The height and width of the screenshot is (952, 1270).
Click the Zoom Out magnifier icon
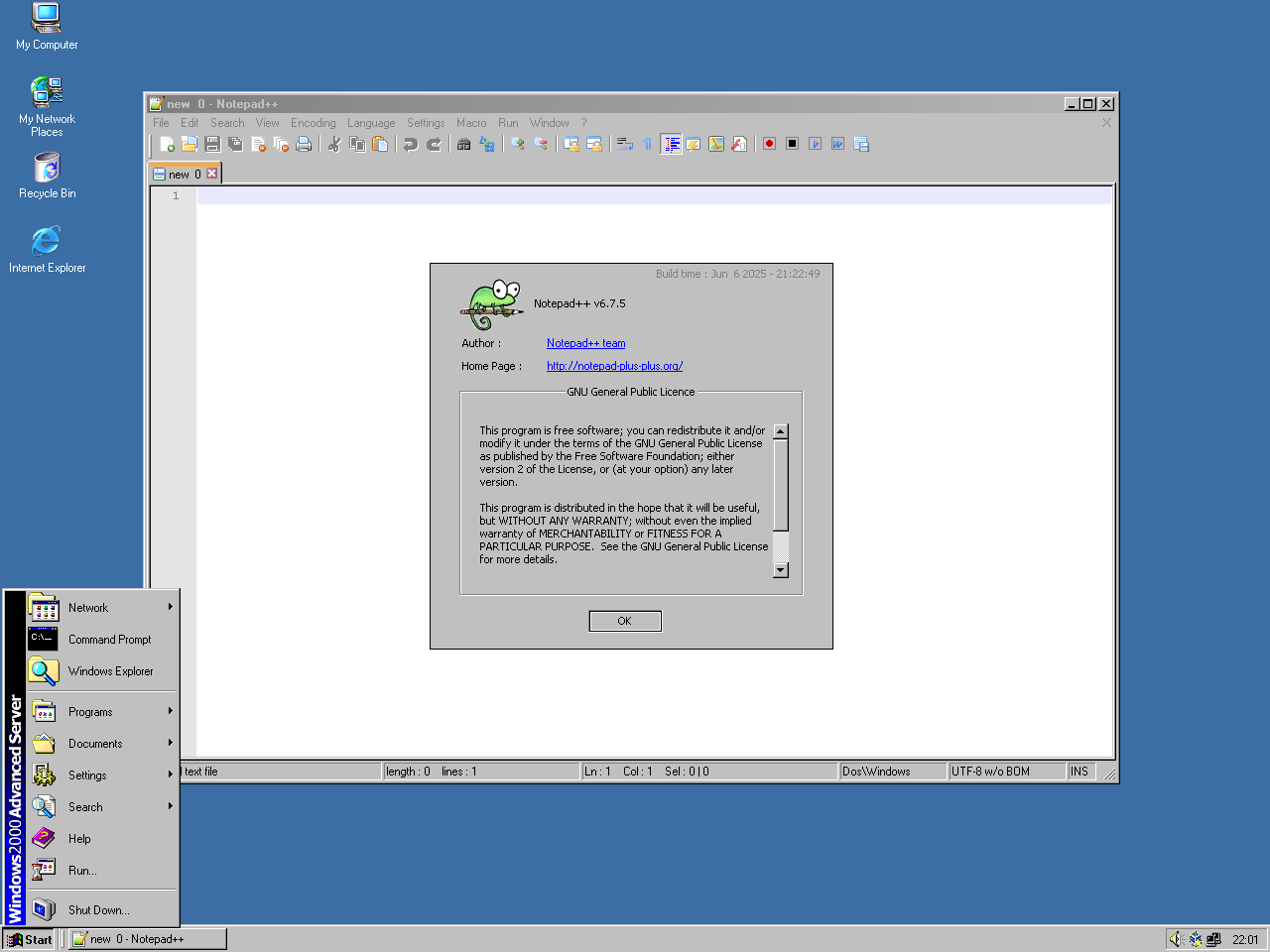[541, 144]
